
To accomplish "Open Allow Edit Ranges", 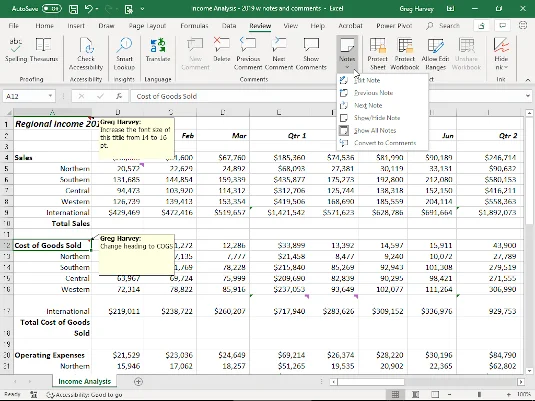I will [435, 54].
